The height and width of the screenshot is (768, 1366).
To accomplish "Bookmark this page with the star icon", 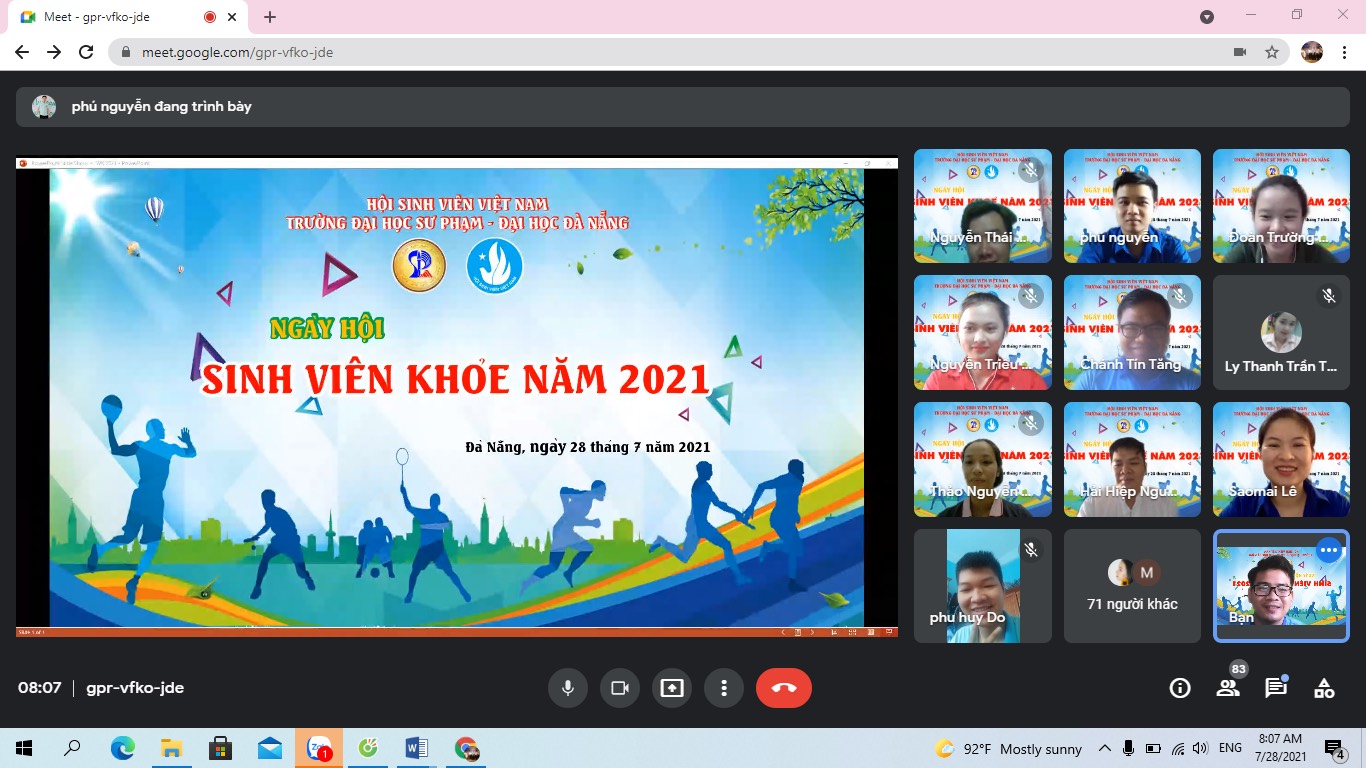I will [1272, 52].
